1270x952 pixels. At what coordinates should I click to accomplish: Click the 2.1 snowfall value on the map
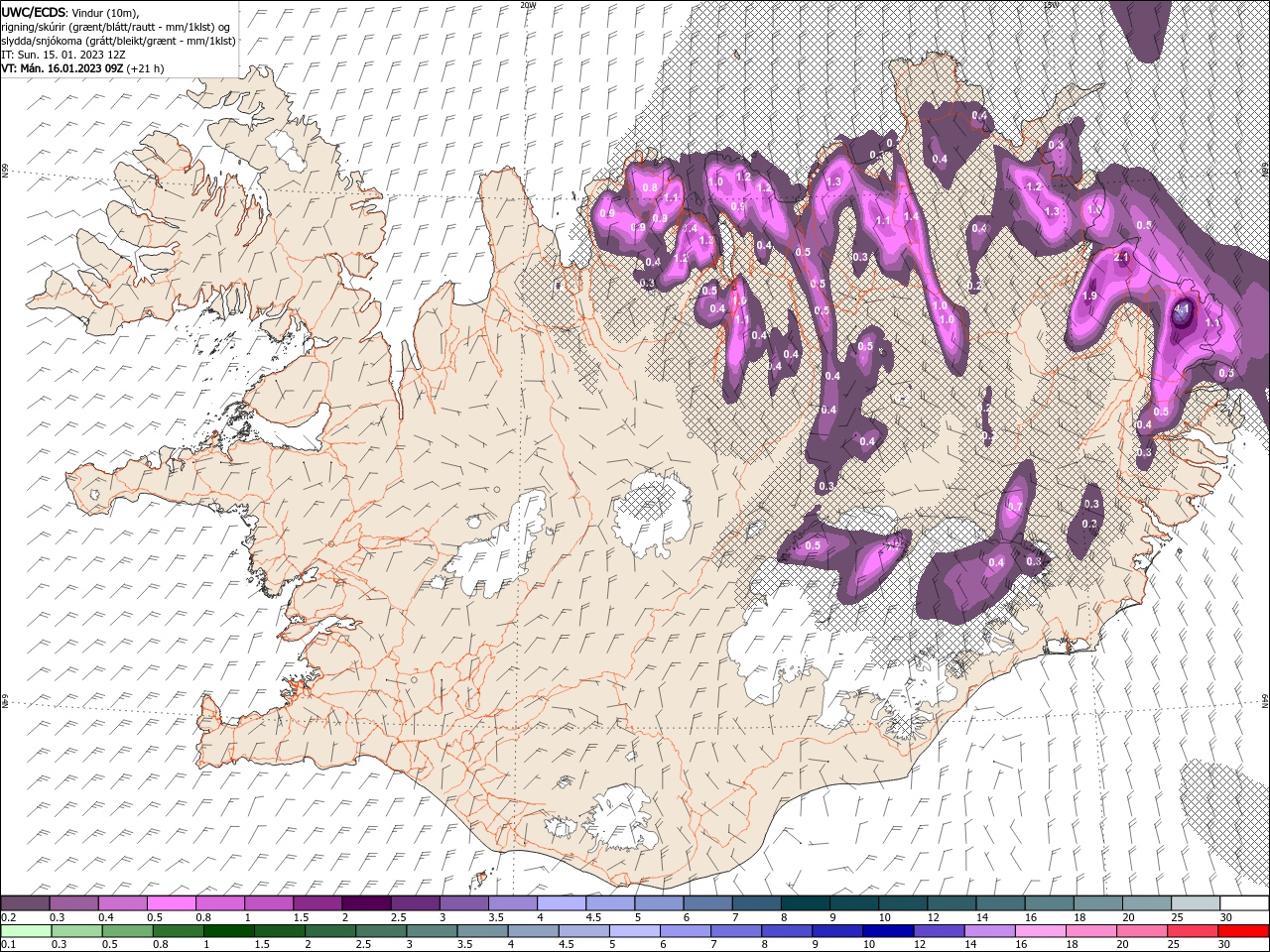pyautogui.click(x=1122, y=258)
